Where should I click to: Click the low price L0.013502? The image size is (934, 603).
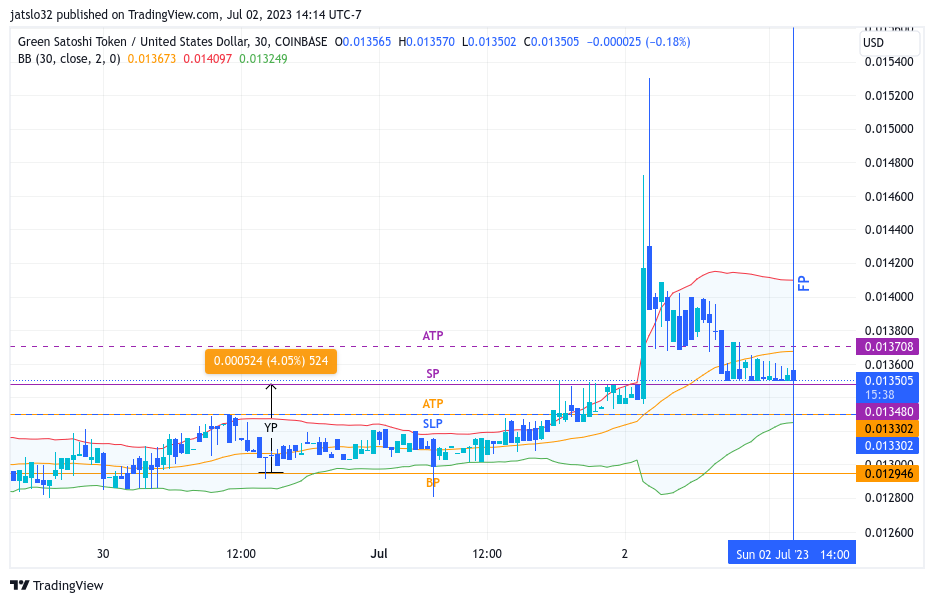click(489, 42)
